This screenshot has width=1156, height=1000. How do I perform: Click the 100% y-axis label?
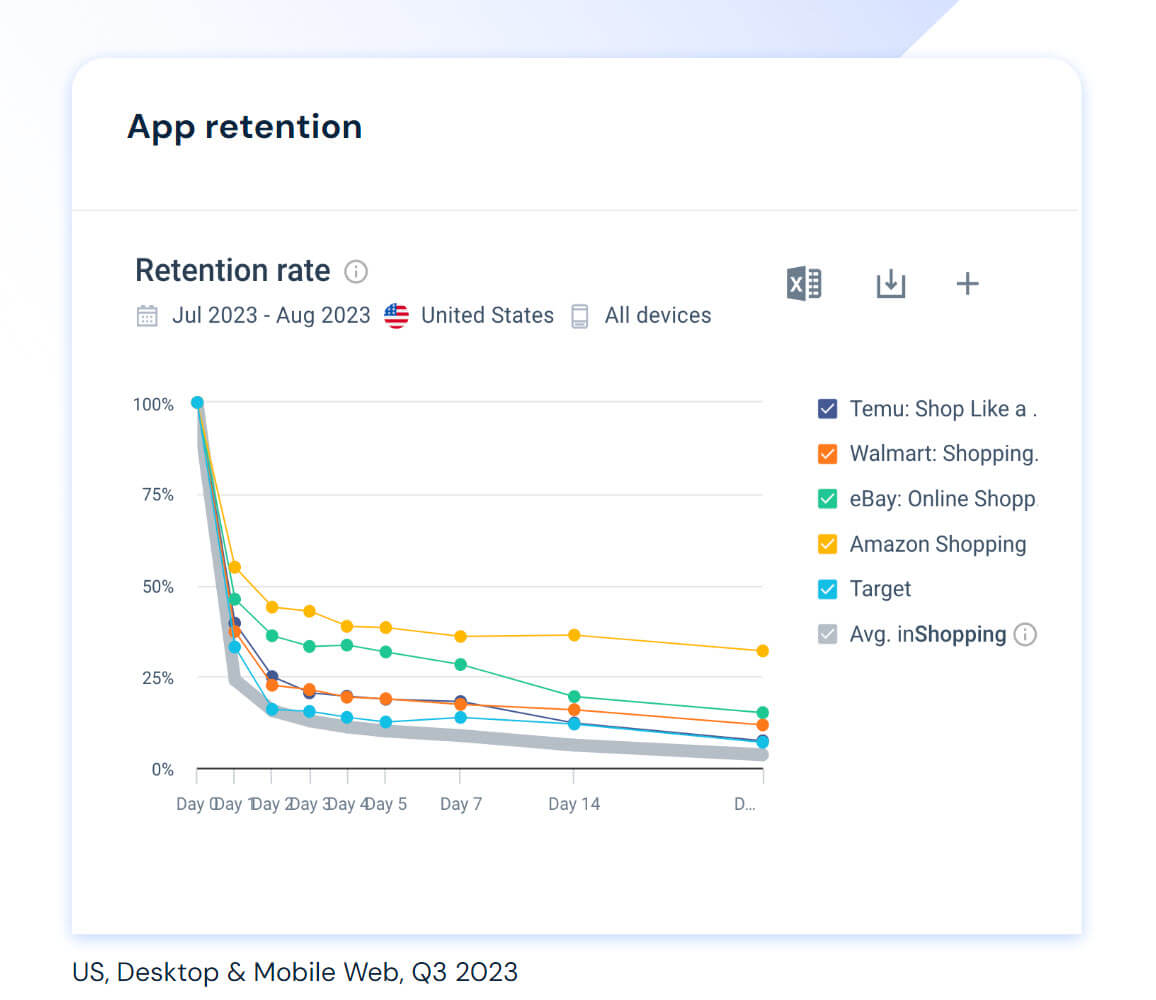pyautogui.click(x=153, y=405)
